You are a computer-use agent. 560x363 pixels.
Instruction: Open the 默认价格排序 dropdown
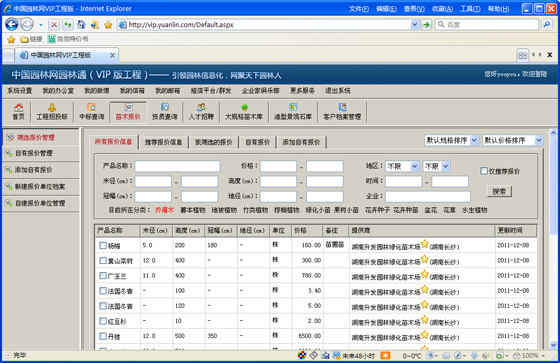[512, 140]
